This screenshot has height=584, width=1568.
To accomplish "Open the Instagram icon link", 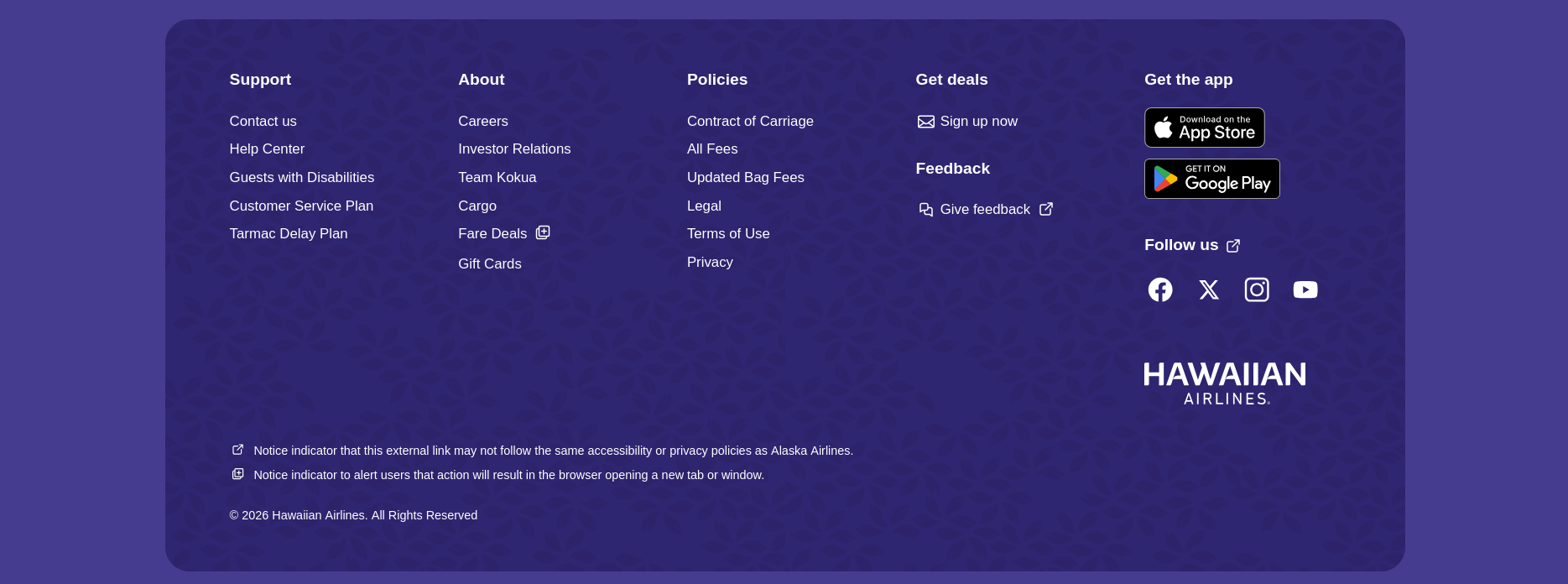I will click(x=1257, y=289).
